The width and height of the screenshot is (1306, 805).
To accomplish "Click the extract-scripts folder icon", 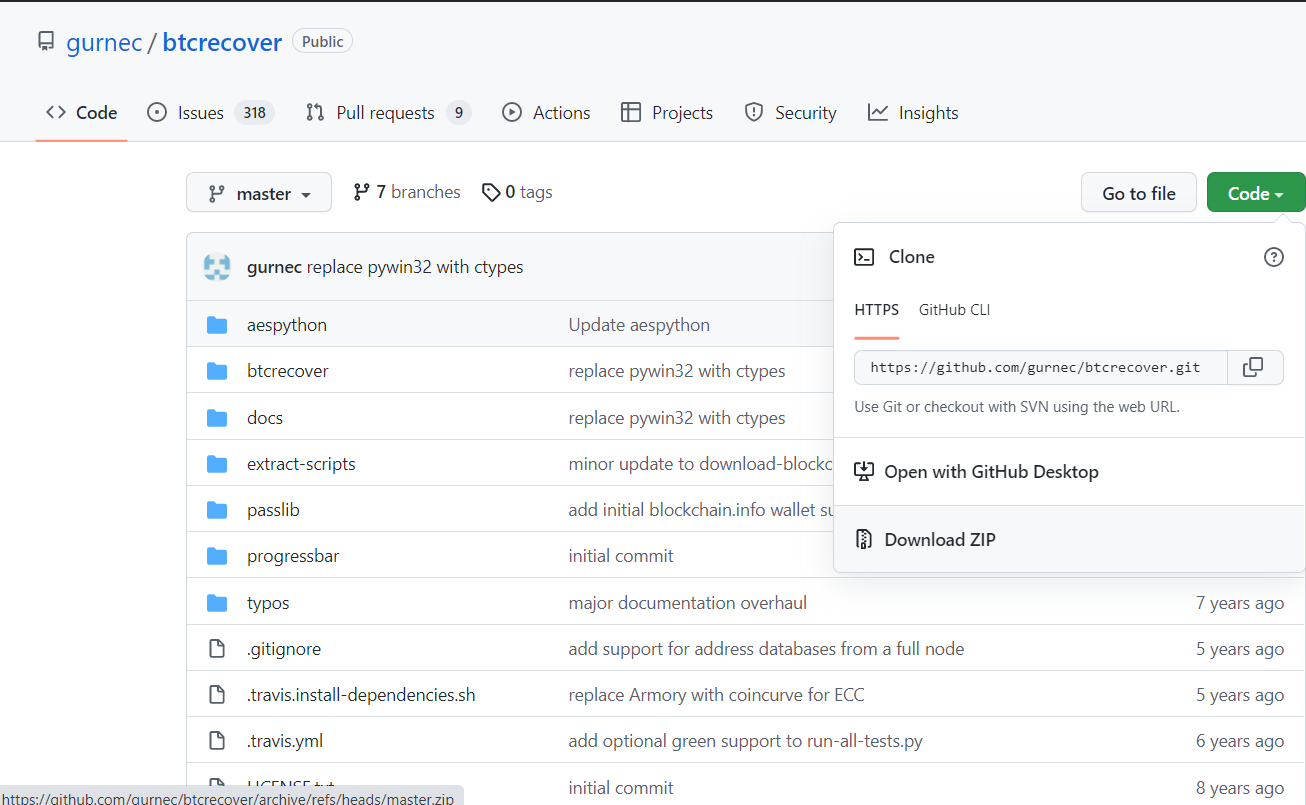I will (x=217, y=464).
